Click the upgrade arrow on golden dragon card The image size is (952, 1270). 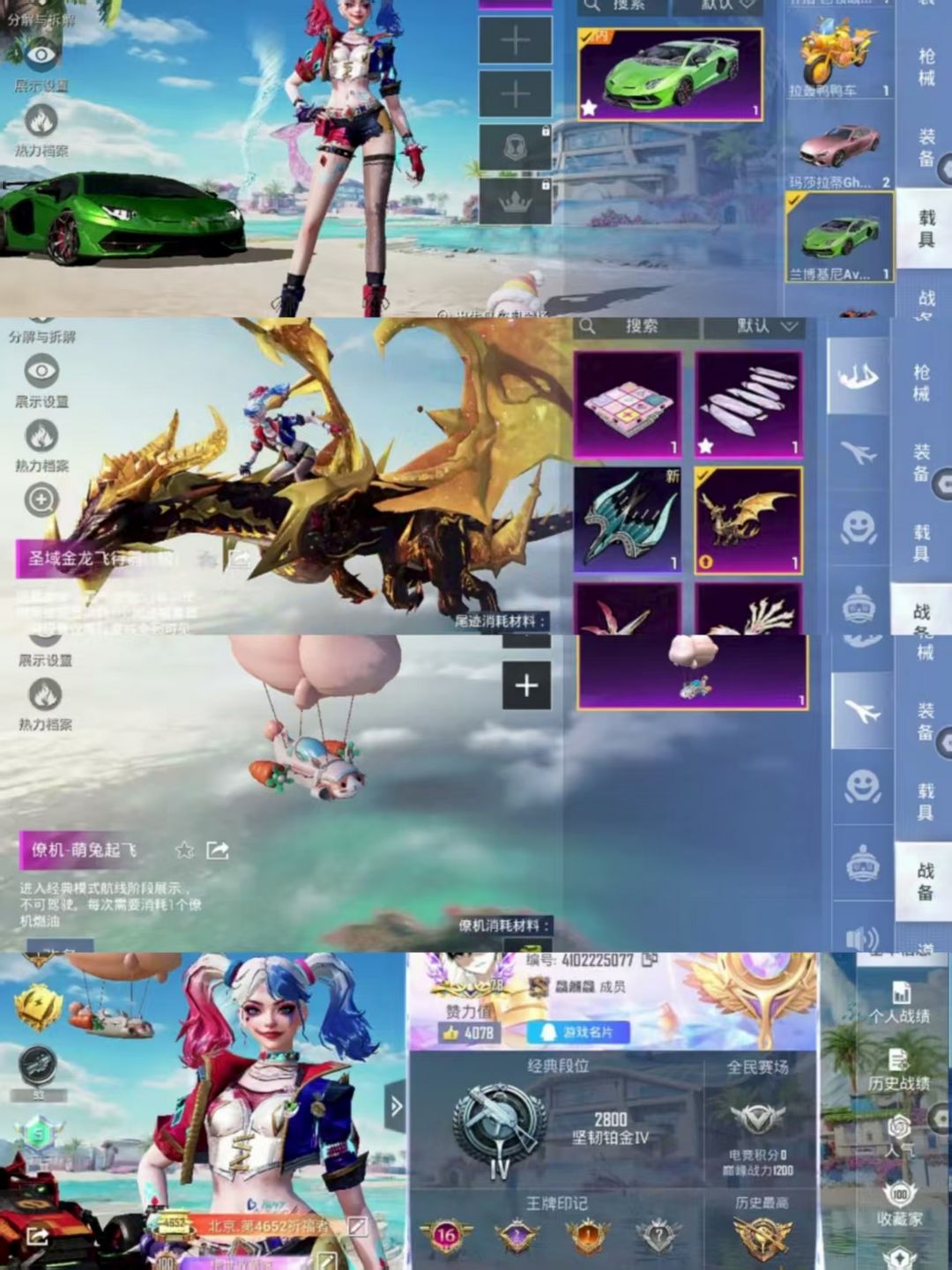point(706,561)
